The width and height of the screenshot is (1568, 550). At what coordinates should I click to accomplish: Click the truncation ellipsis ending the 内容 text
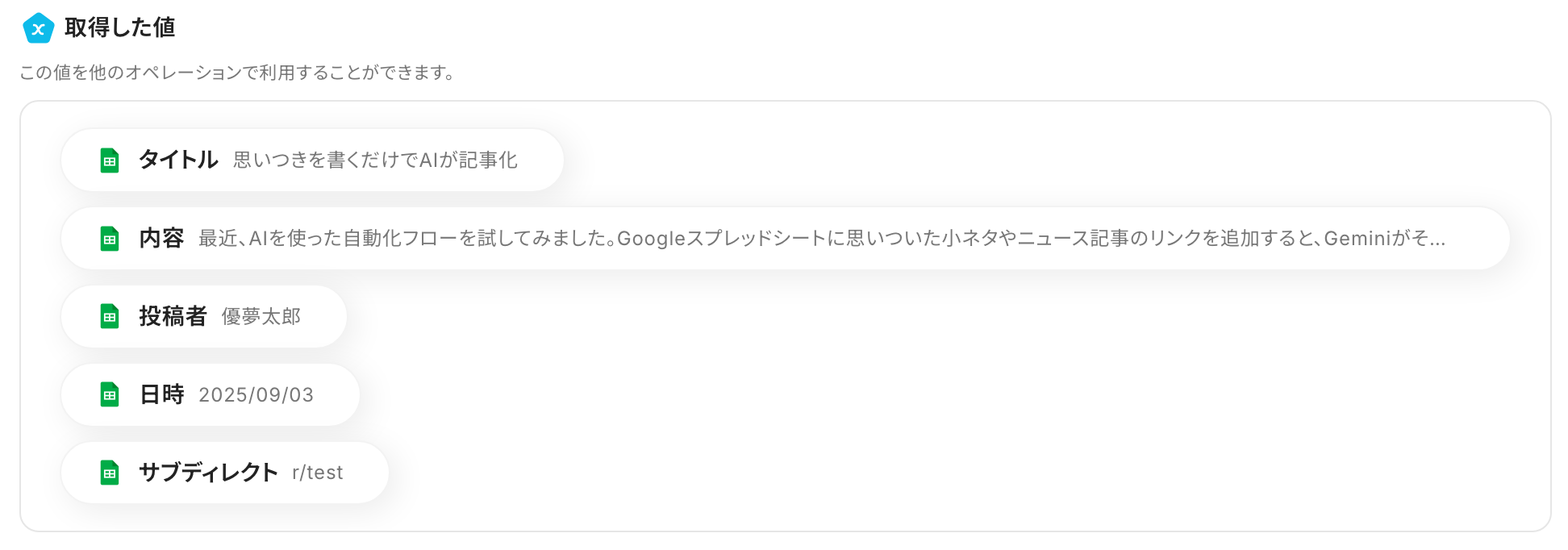(x=1437, y=240)
